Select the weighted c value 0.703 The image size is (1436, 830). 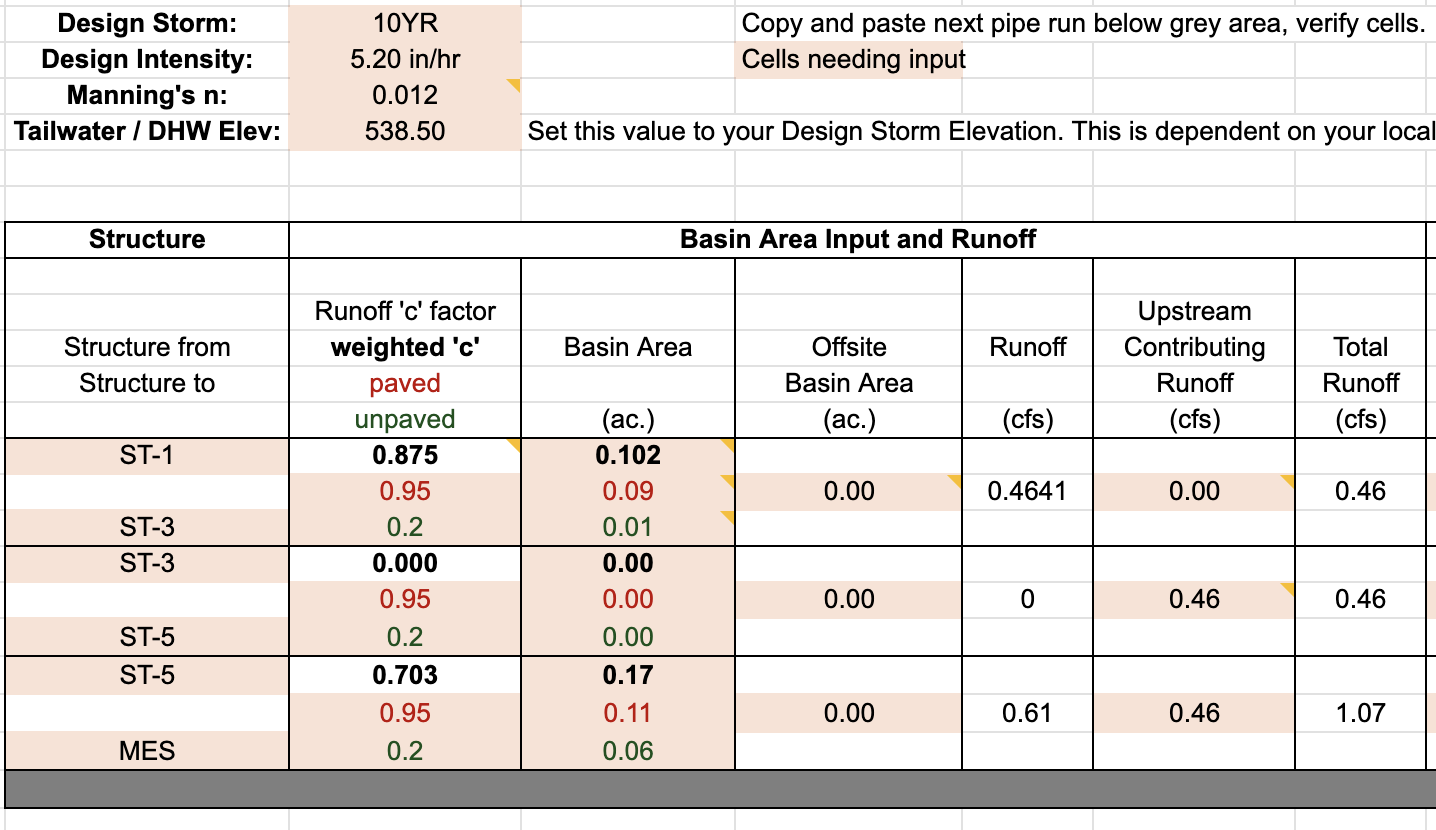point(405,675)
